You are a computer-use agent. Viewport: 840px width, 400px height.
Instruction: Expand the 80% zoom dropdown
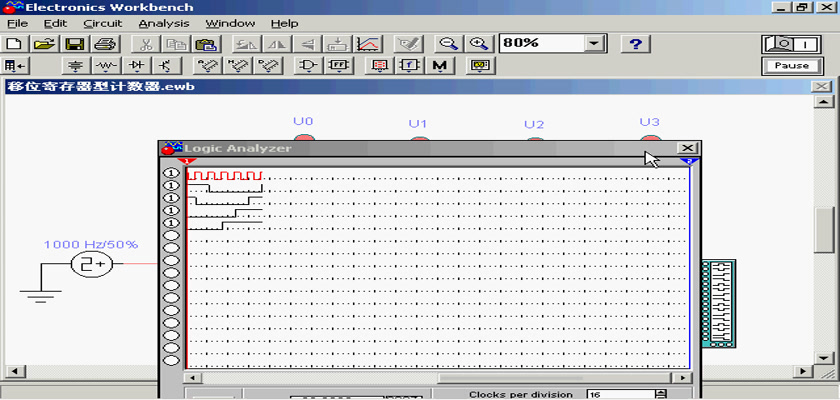(x=596, y=44)
